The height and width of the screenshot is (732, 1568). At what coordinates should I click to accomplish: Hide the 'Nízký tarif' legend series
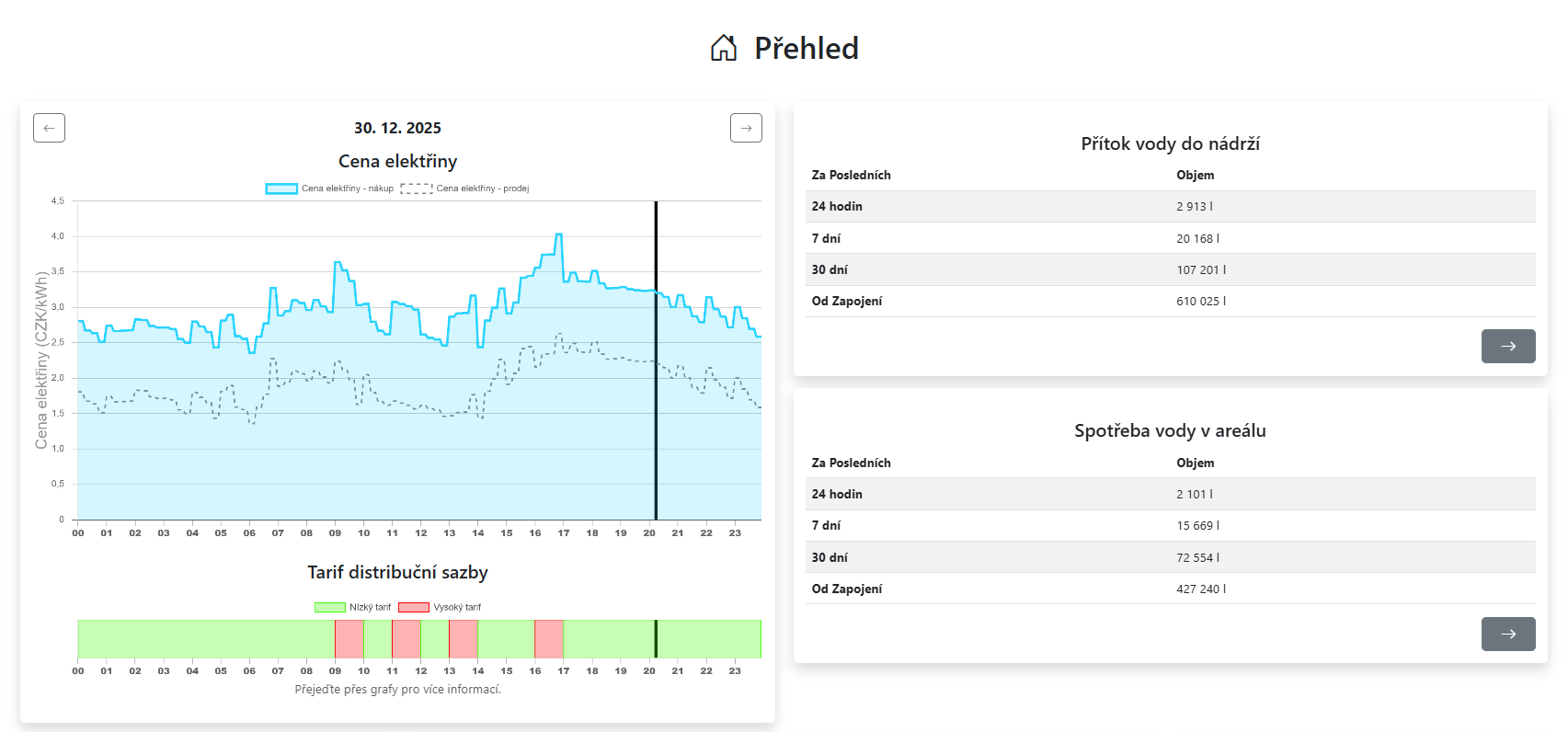click(370, 607)
